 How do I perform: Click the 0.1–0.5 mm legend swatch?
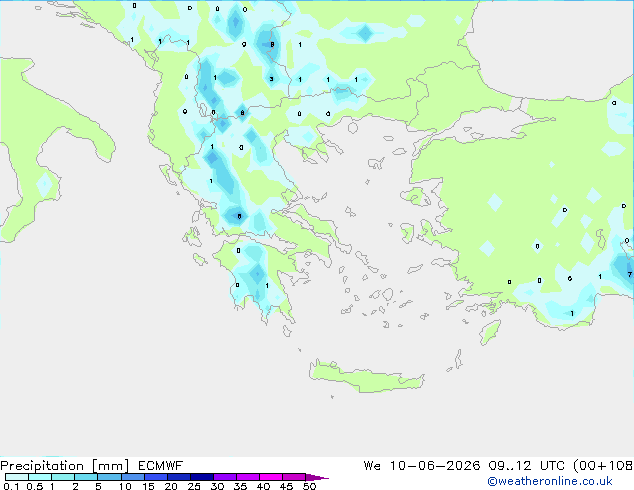[x=17, y=477]
